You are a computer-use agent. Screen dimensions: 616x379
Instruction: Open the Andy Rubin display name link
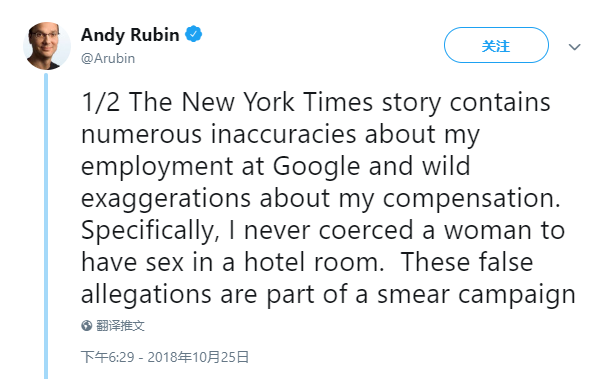coord(130,35)
